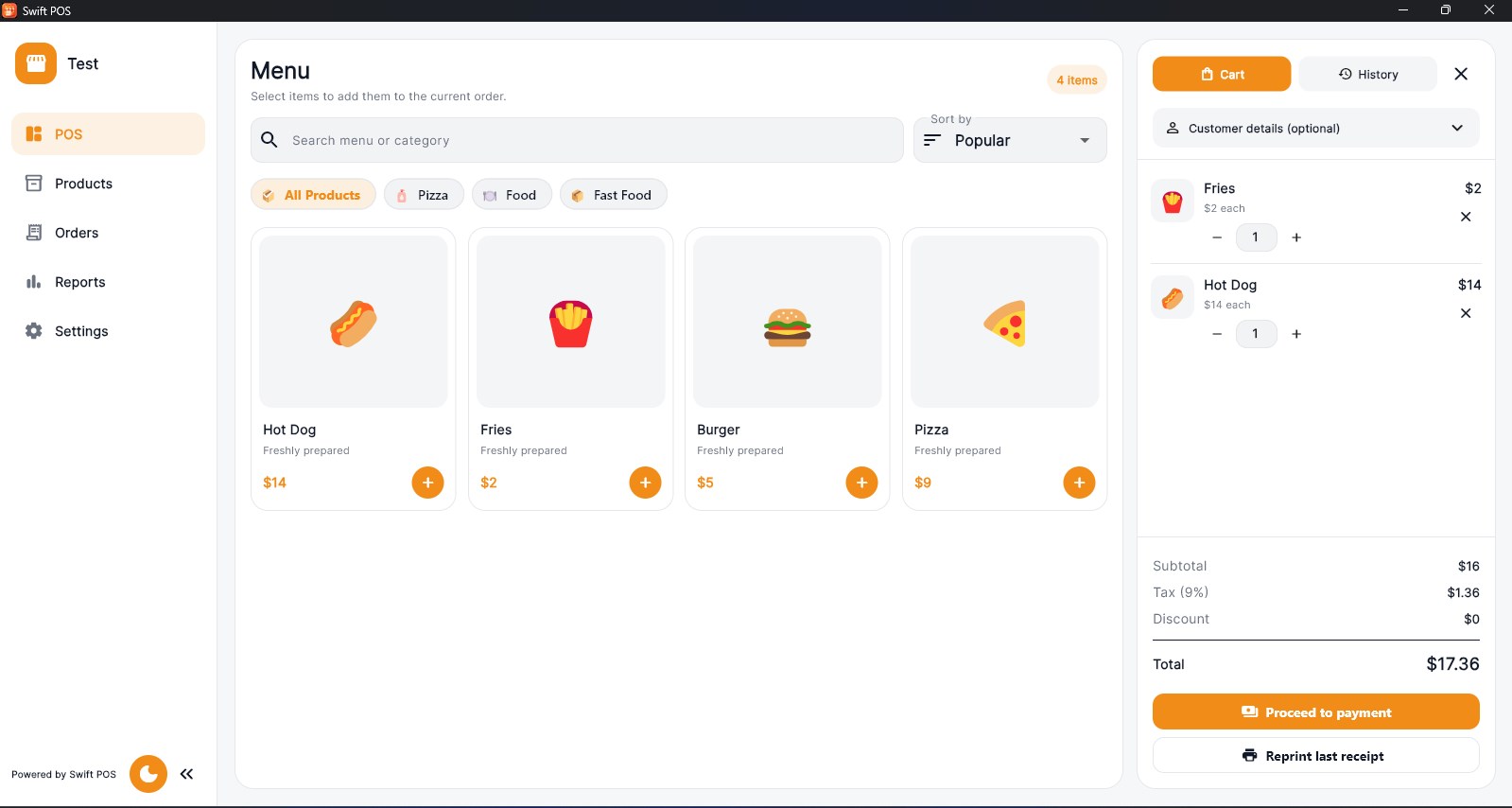The image size is (1512, 808).
Task: Toggle dark mode with moon icon
Action: 148,774
